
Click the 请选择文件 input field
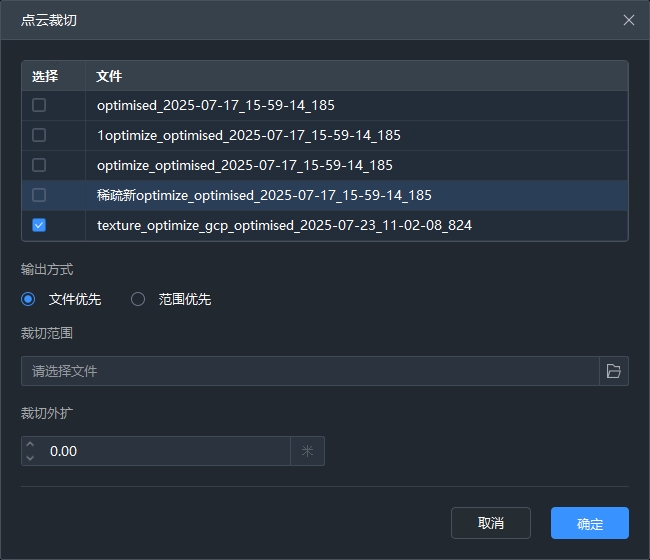point(310,371)
